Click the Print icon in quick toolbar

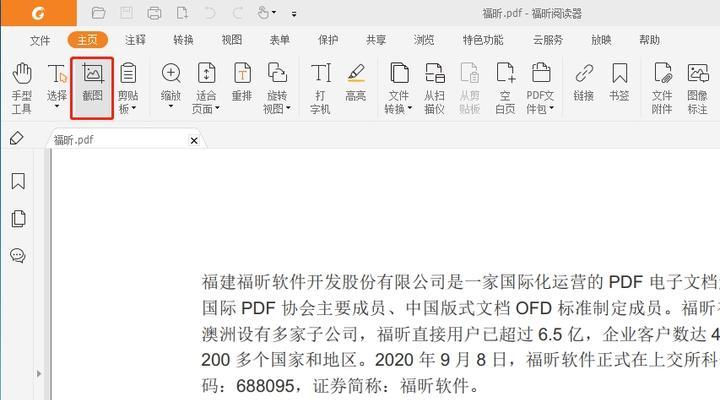pyautogui.click(x=154, y=13)
